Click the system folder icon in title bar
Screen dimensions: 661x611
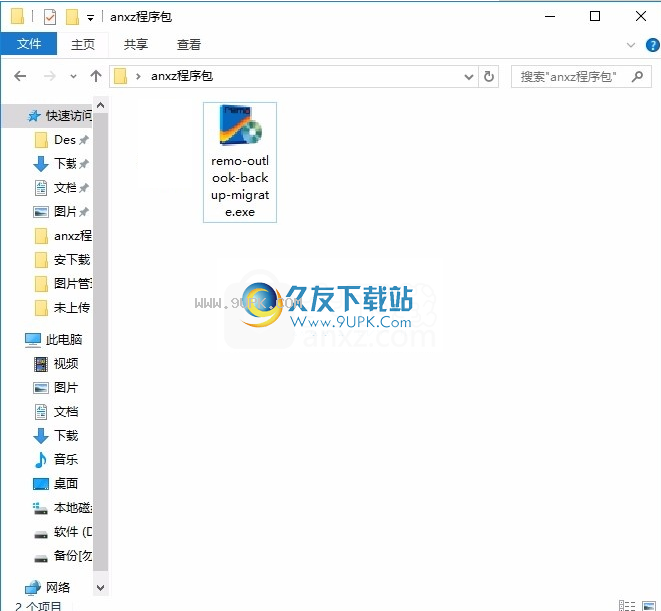pos(17,17)
